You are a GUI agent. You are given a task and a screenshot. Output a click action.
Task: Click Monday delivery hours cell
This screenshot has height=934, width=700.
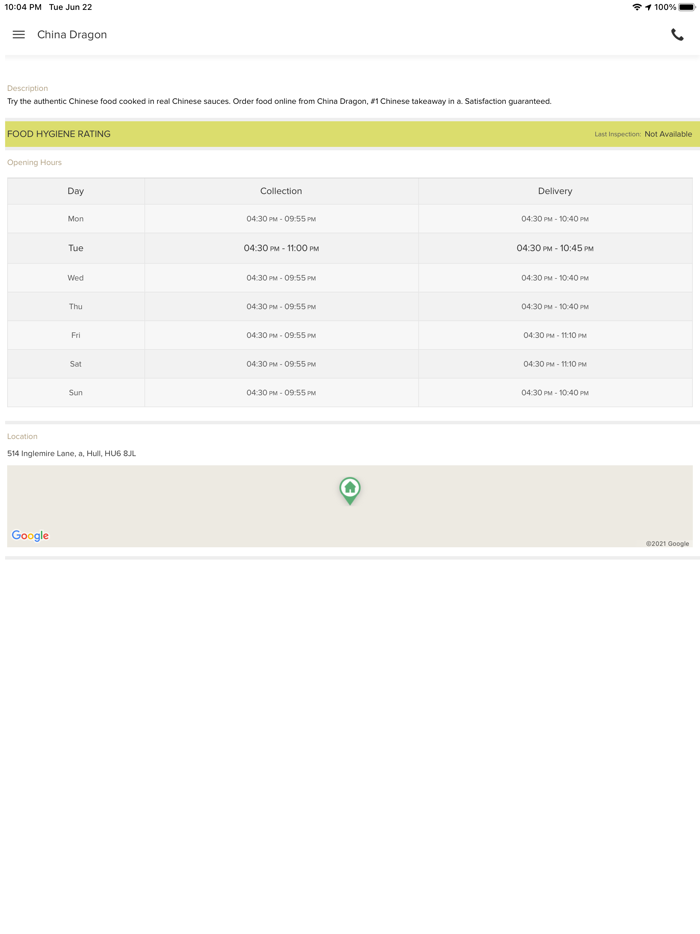555,219
